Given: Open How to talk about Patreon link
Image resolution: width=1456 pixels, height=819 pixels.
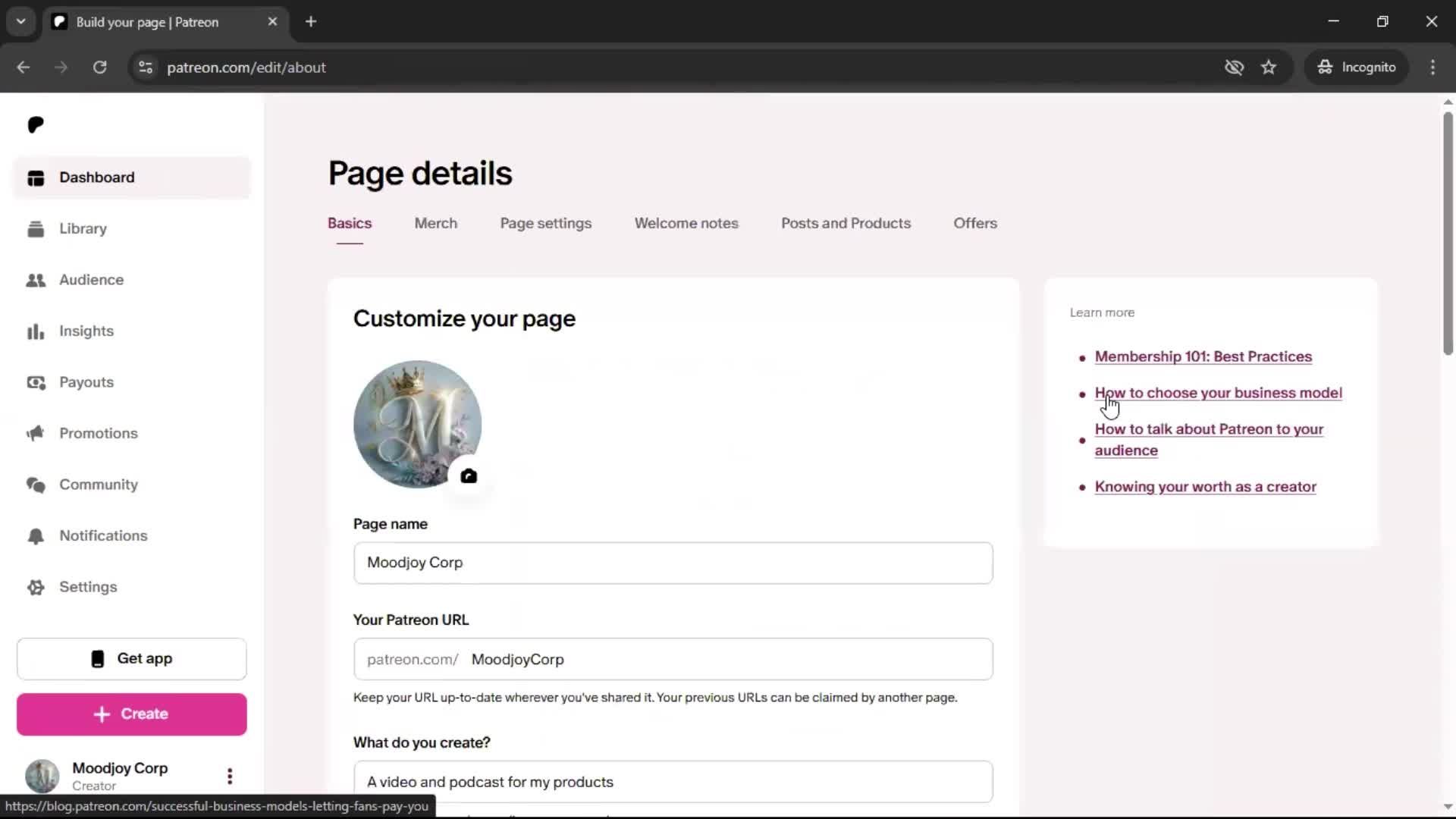Looking at the screenshot, I should 1210,440.
